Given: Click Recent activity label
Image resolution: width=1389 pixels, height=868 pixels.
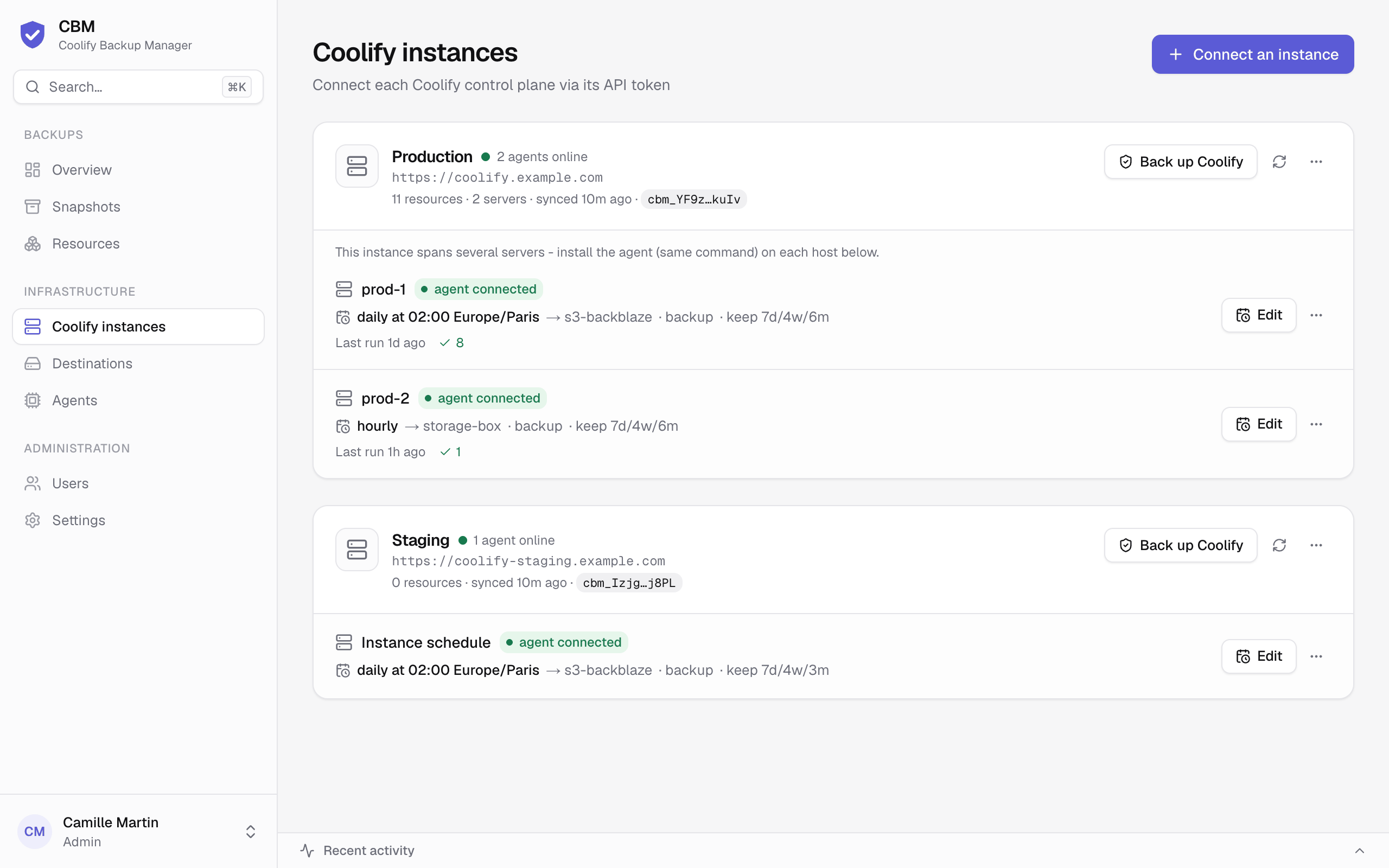Looking at the screenshot, I should tap(368, 850).
